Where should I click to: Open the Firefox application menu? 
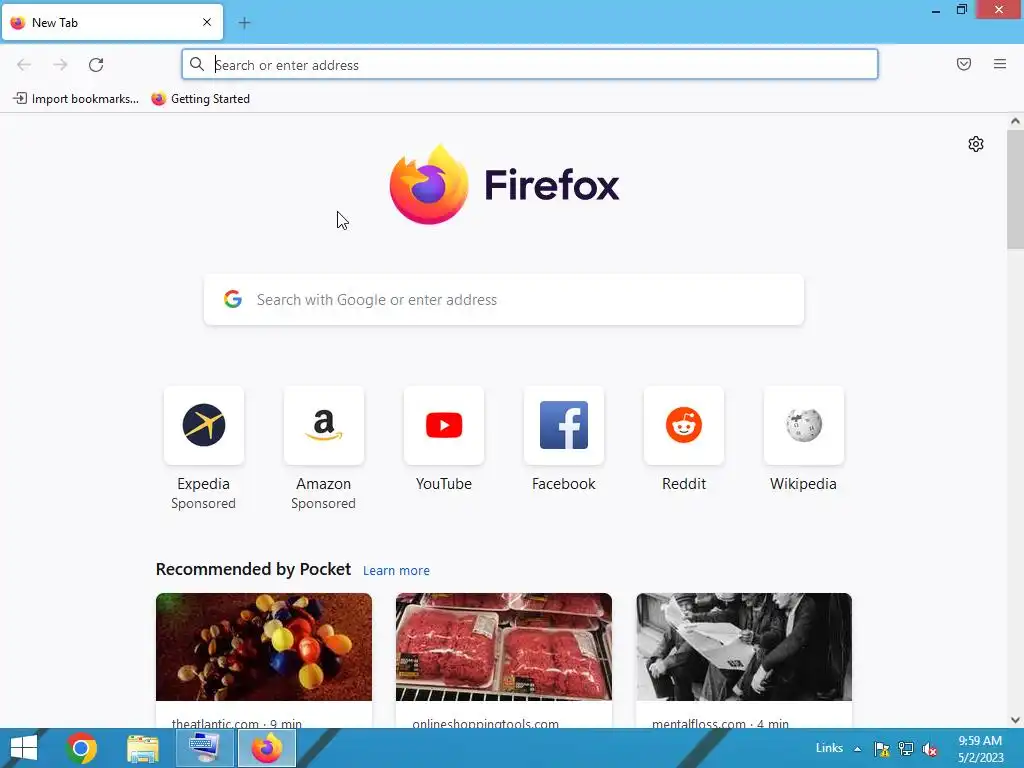1000,64
